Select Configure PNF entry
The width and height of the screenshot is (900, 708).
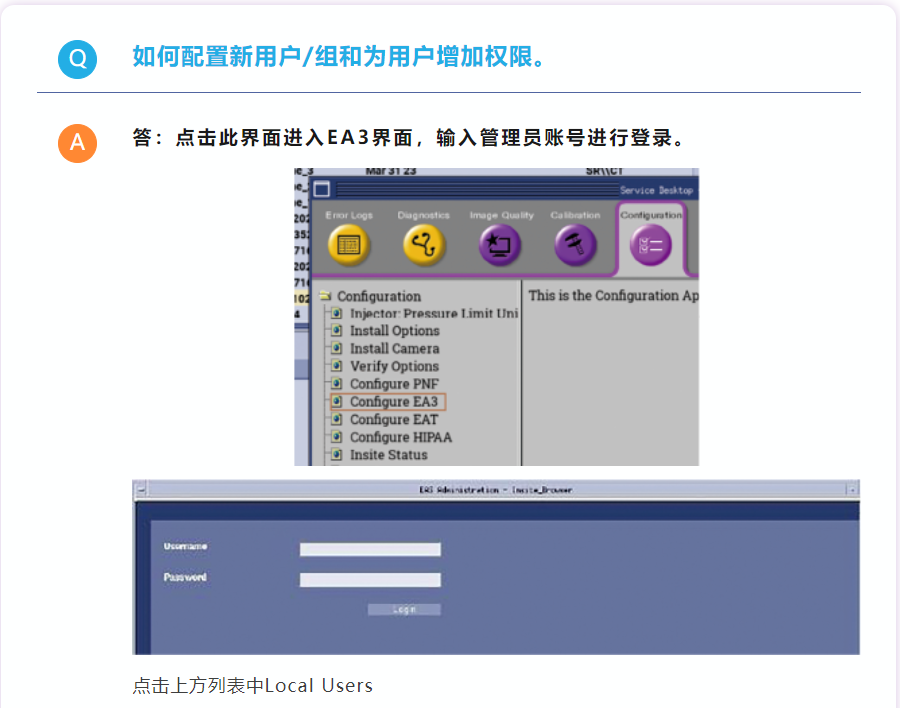coord(394,384)
